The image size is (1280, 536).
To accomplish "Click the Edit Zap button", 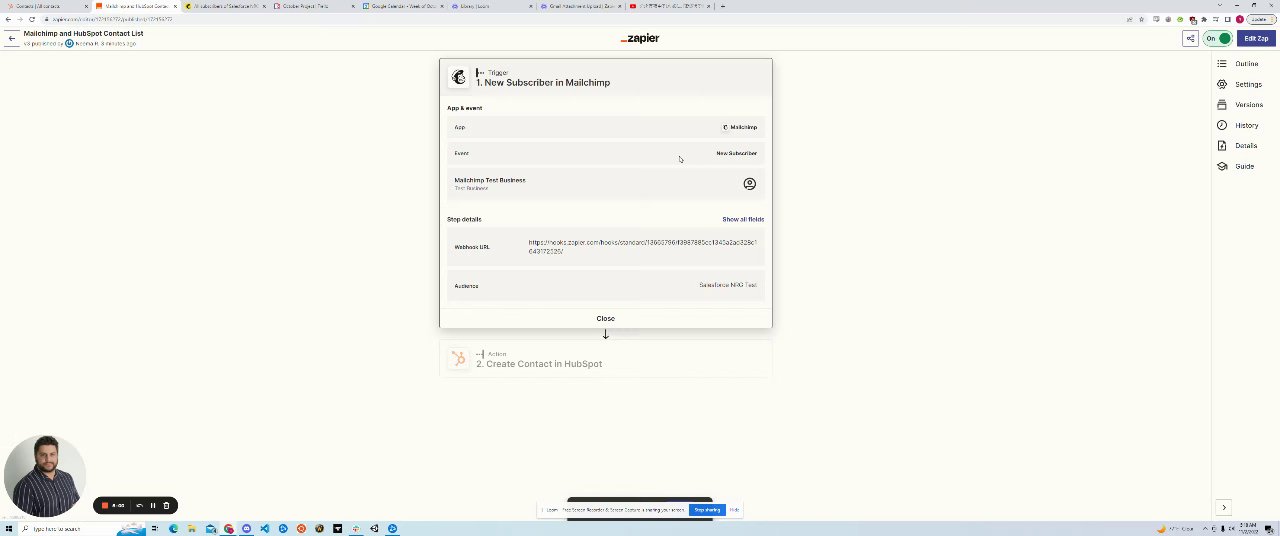I will coord(1256,39).
